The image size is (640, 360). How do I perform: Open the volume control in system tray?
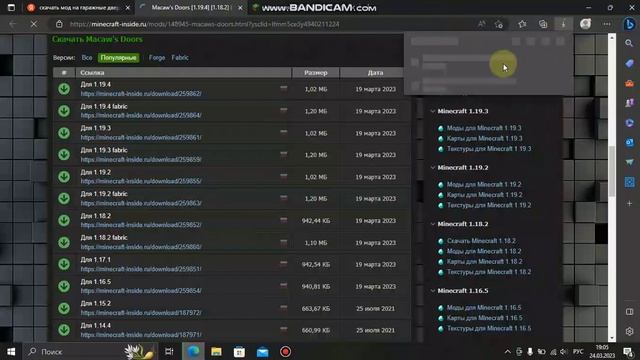coord(564,351)
